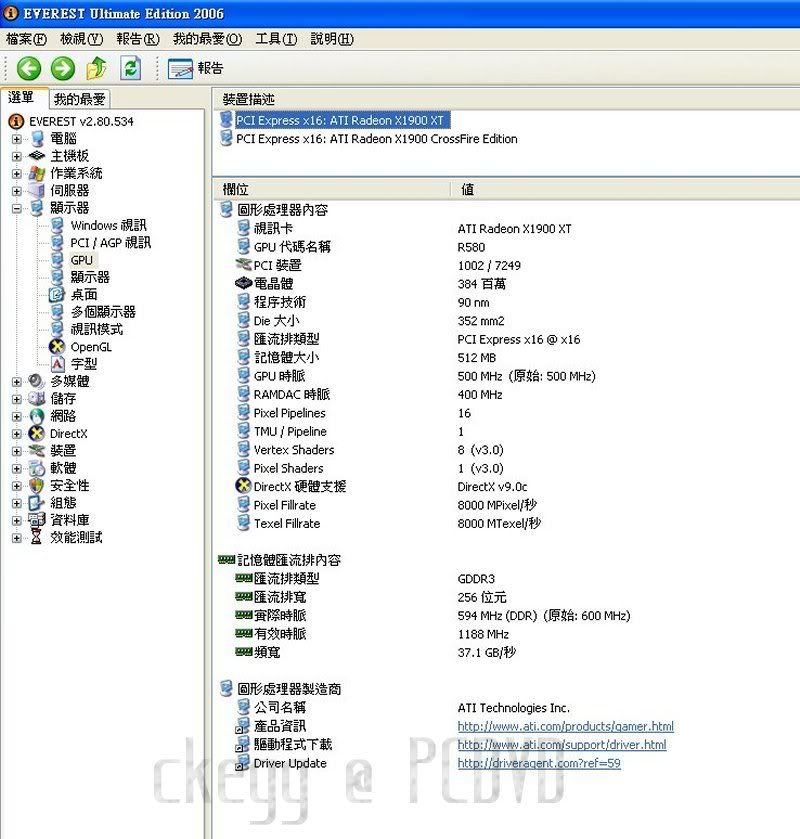The width and height of the screenshot is (800, 839).
Task: Refresh the page with the Refresh icon
Action: click(131, 68)
